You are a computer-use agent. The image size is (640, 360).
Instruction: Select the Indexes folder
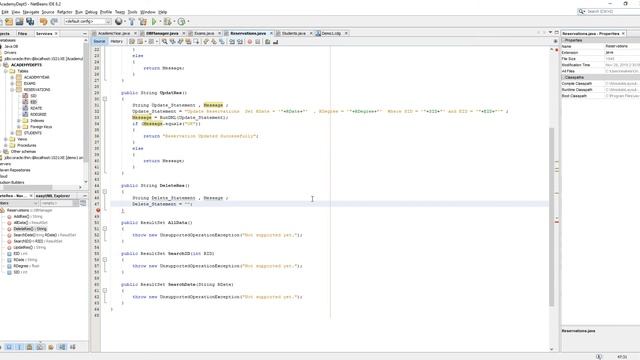[37, 120]
